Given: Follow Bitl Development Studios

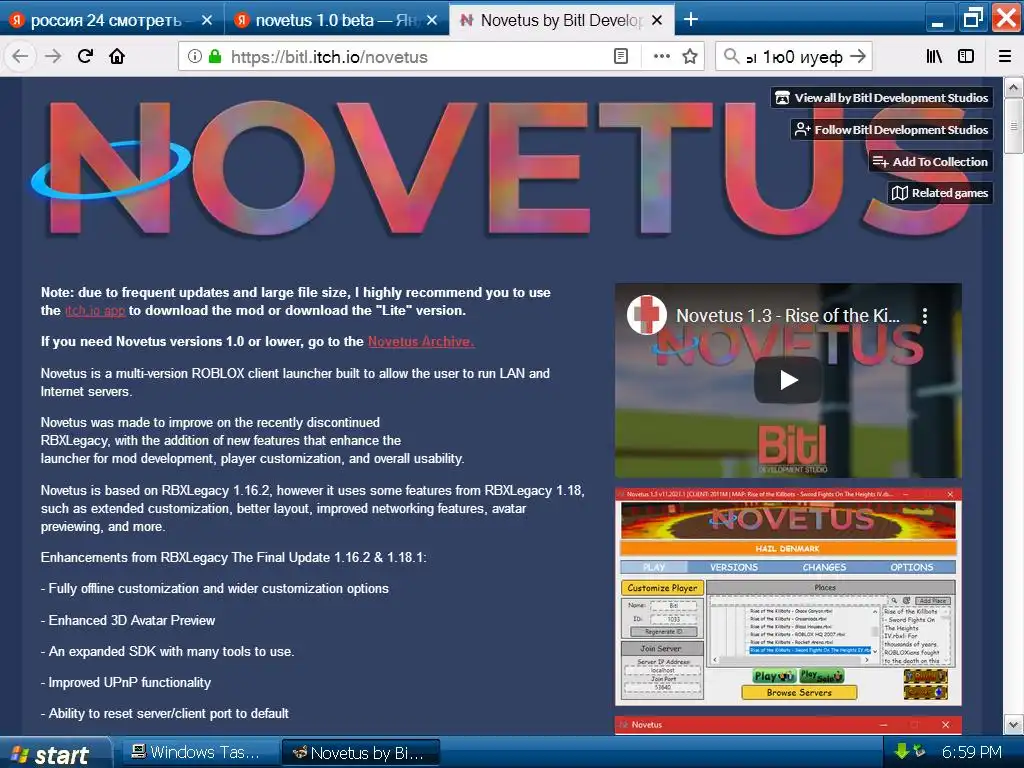Looking at the screenshot, I should tap(891, 130).
